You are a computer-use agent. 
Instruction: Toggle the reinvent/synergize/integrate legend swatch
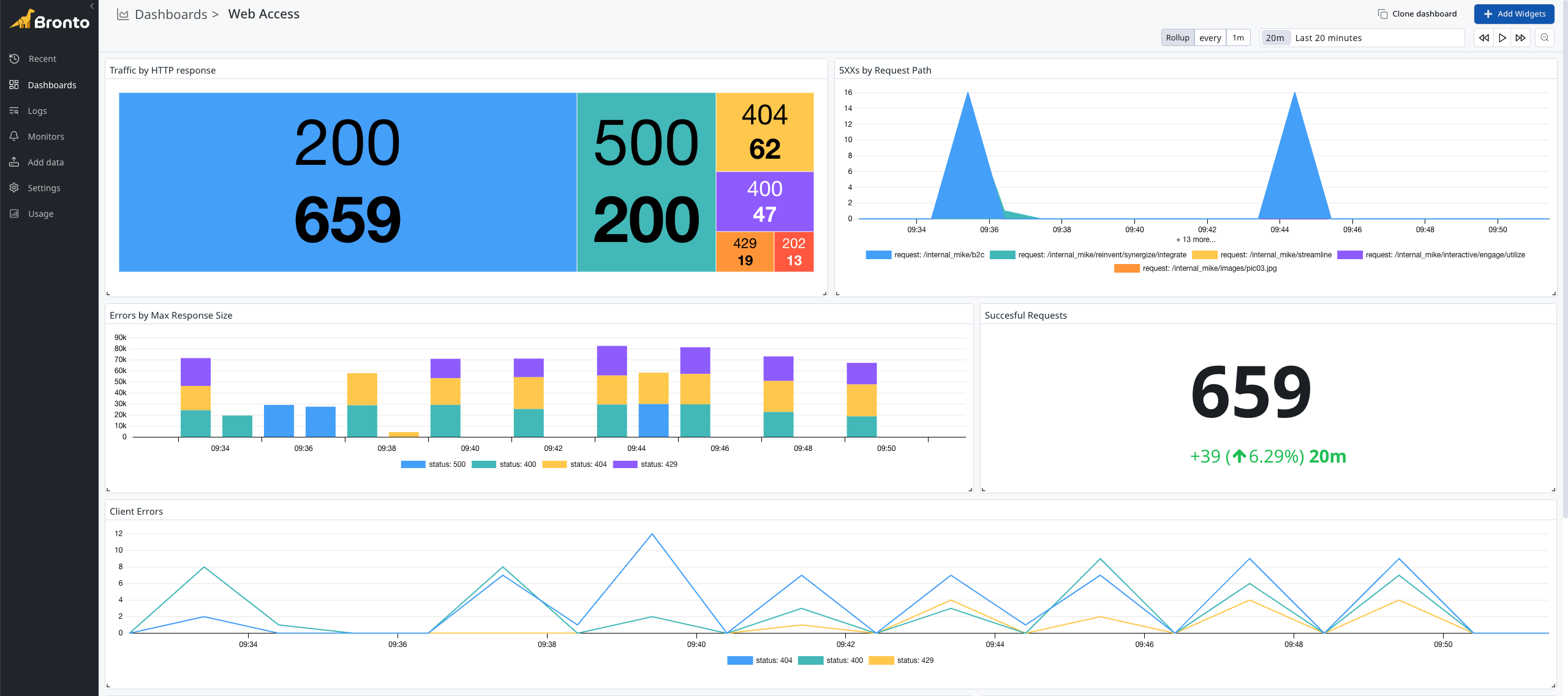1002,255
